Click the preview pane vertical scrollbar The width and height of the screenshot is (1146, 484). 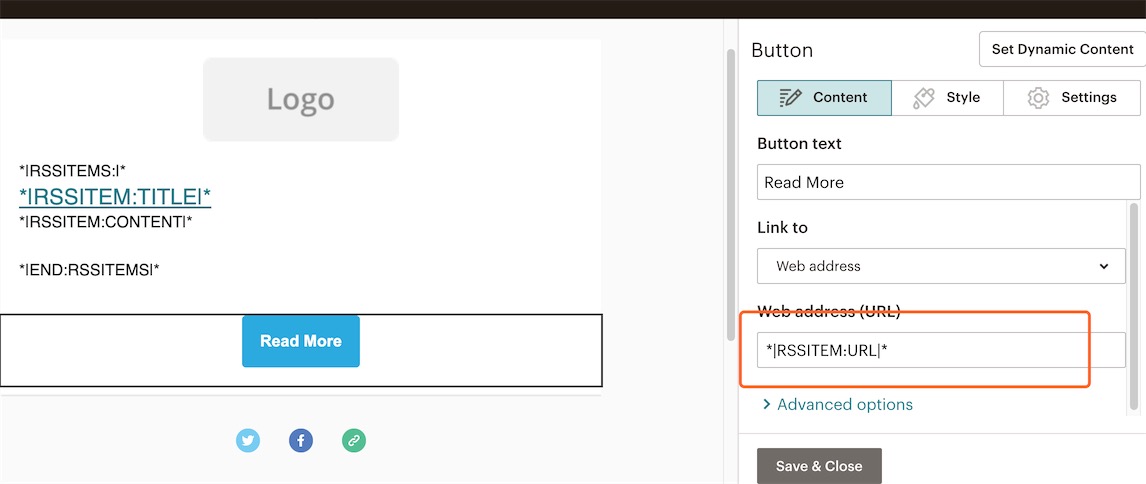(x=731, y=196)
